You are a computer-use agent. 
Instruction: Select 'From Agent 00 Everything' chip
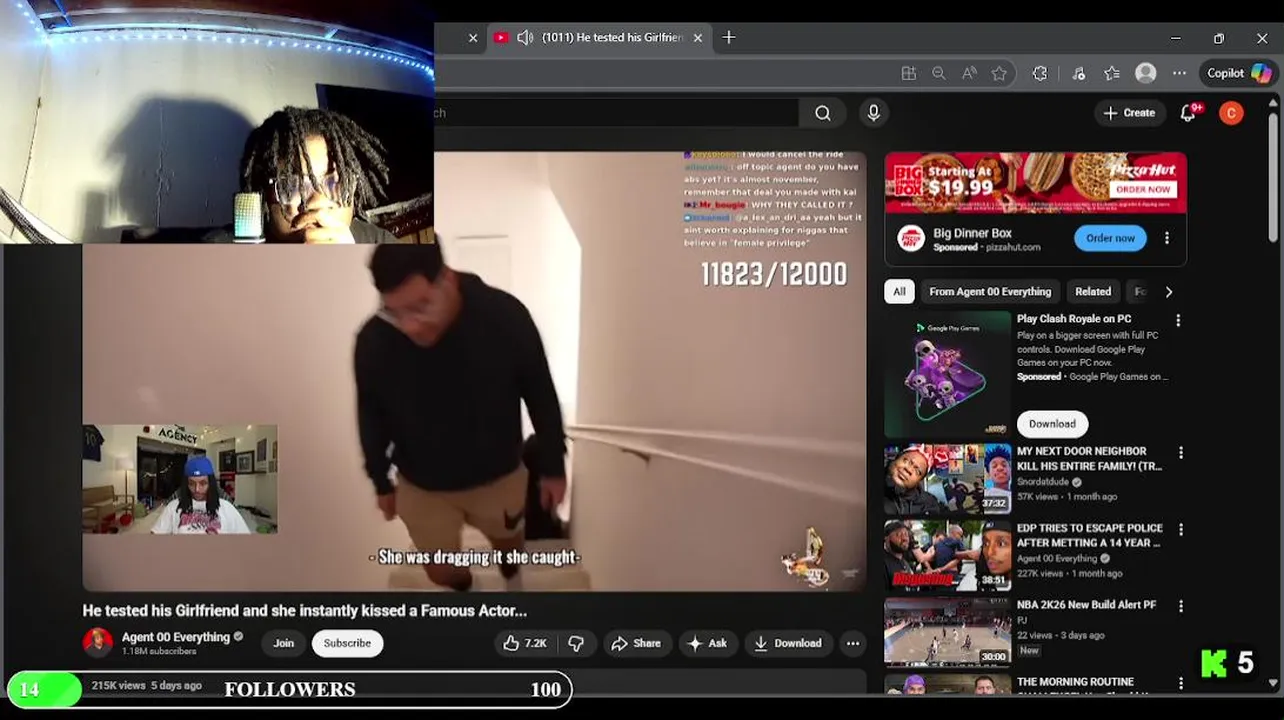click(990, 292)
